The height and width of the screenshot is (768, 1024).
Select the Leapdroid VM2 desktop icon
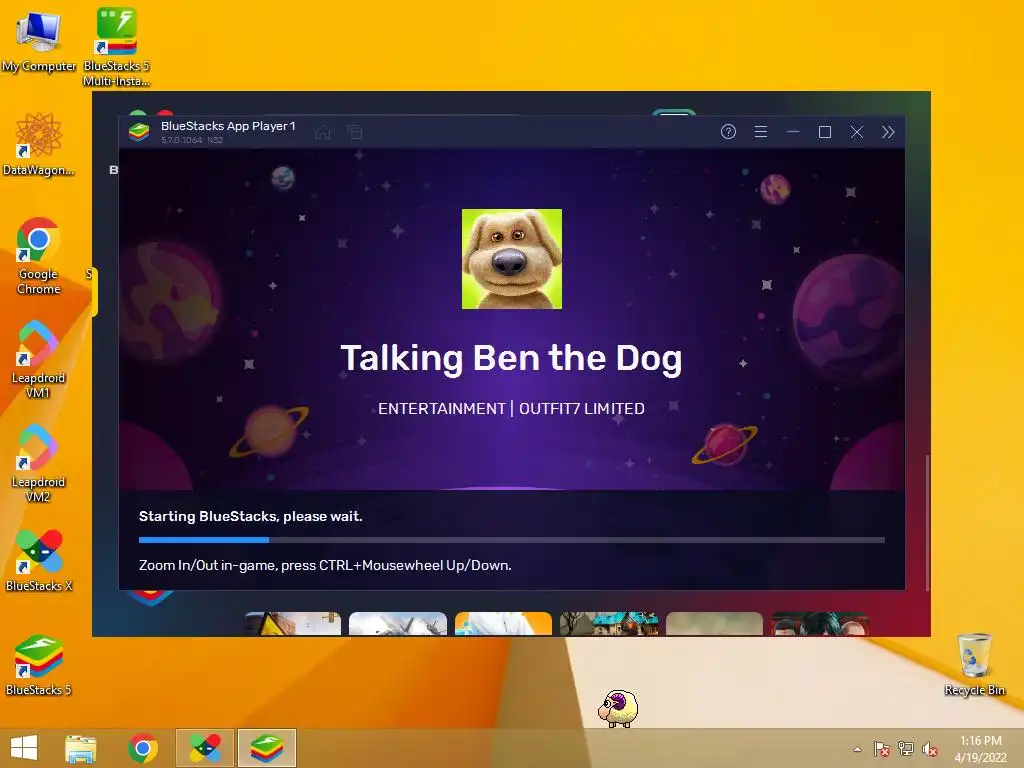[x=38, y=463]
